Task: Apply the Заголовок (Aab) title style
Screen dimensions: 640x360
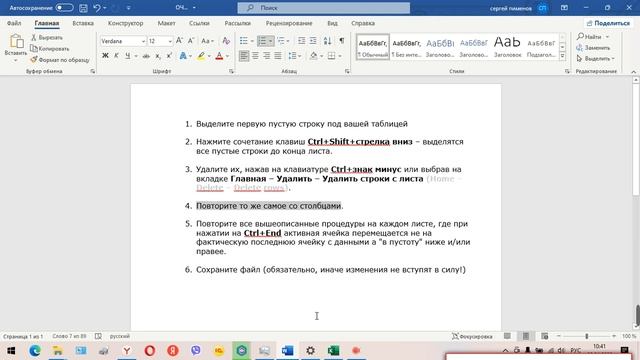Action: tap(507, 47)
